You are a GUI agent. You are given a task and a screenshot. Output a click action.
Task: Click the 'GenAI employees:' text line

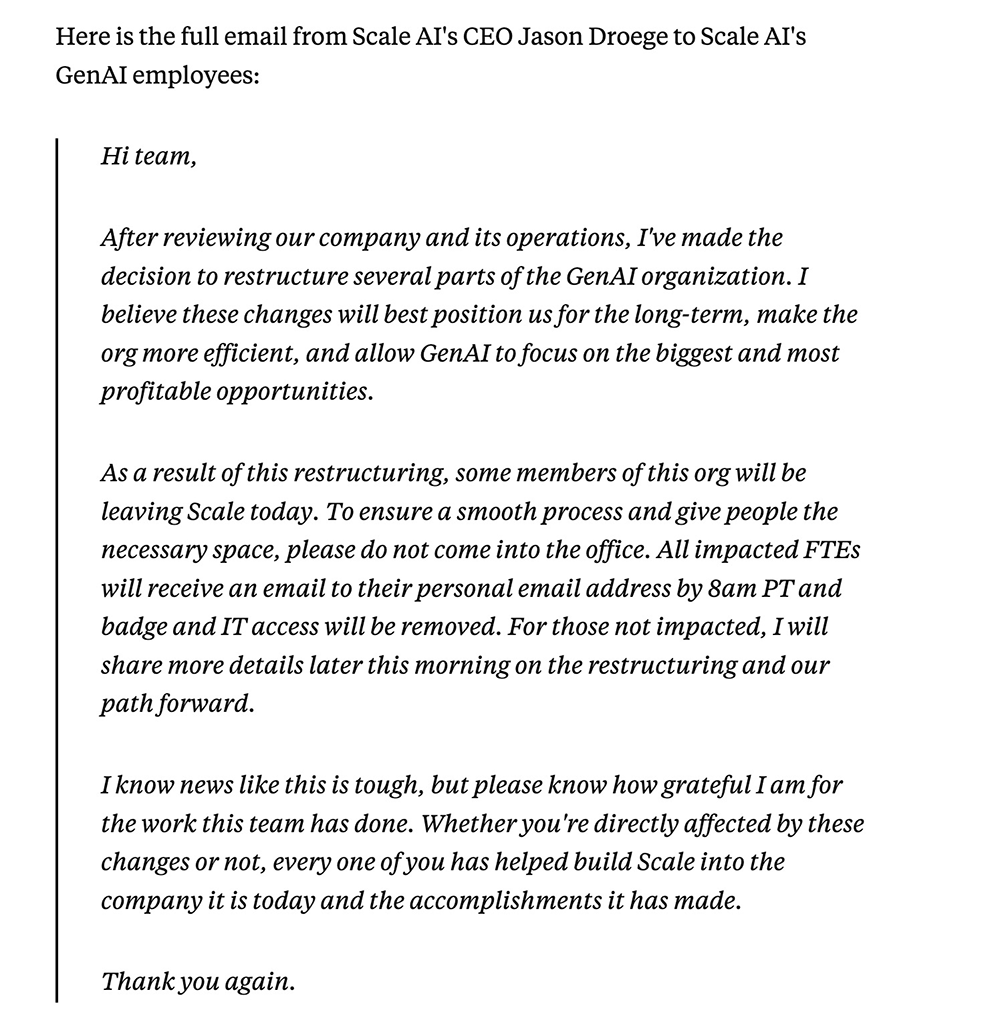pyautogui.click(x=157, y=76)
